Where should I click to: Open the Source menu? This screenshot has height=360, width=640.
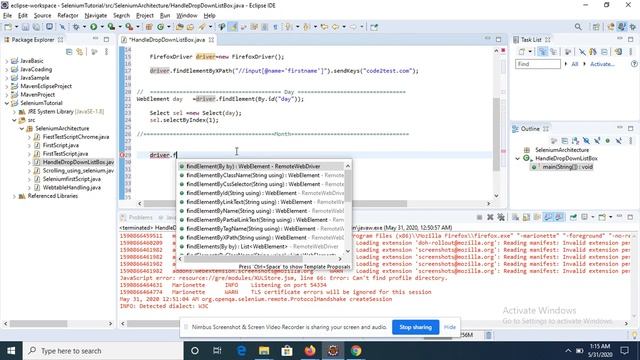42,16
